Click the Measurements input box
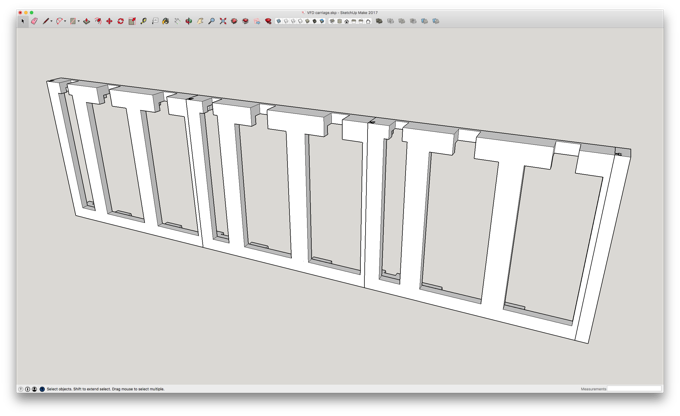The width and height of the screenshot is (680, 416). pos(634,389)
